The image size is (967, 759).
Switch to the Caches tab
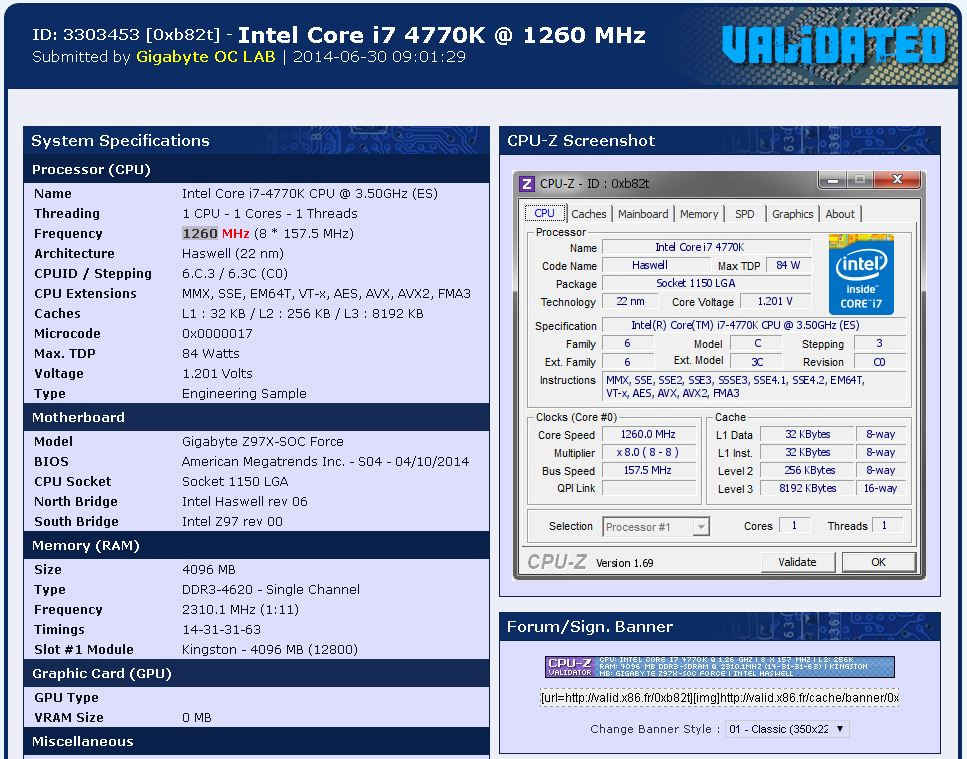click(x=588, y=214)
